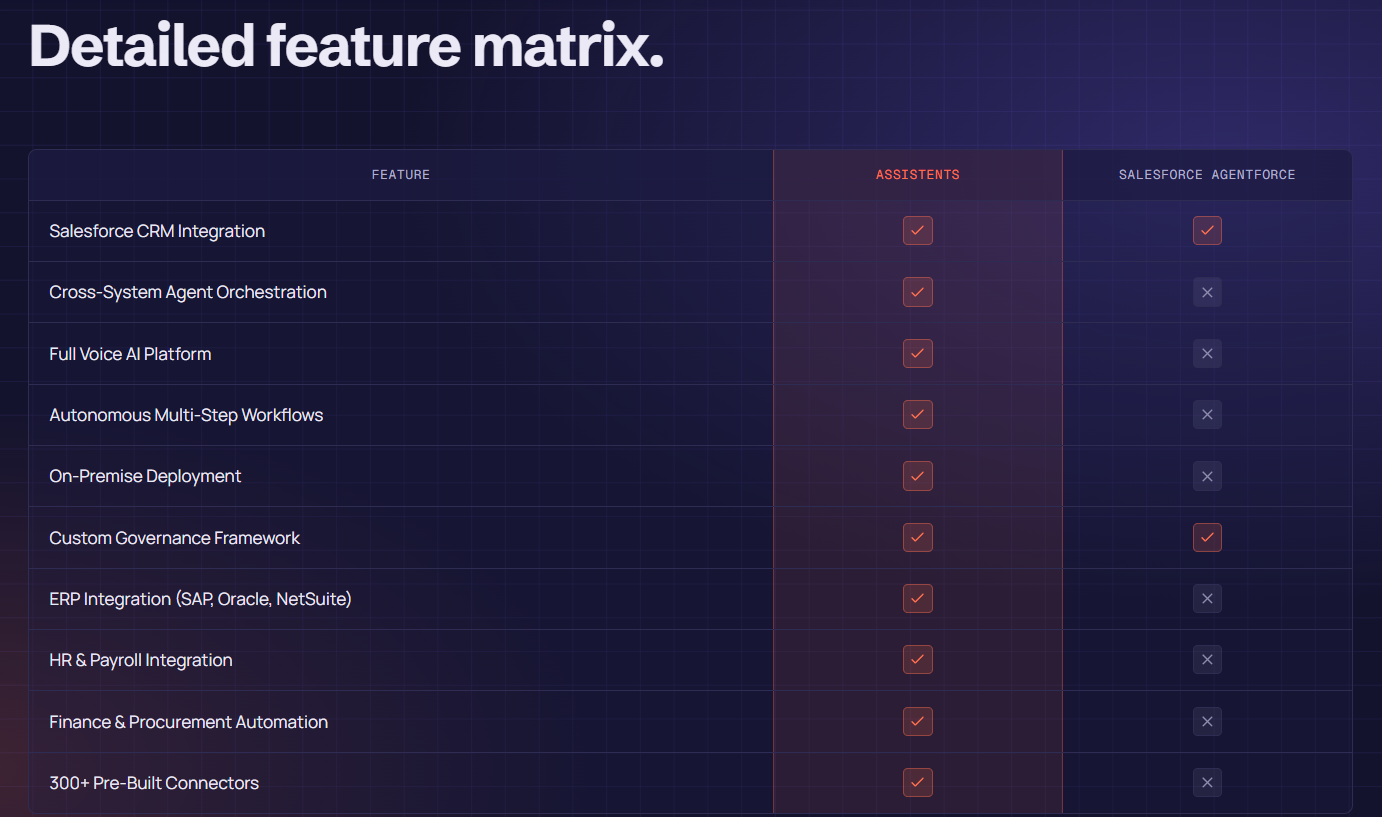Select the '300+ Pre-Built Connectors' feature label
The image size is (1382, 817).
click(x=154, y=783)
